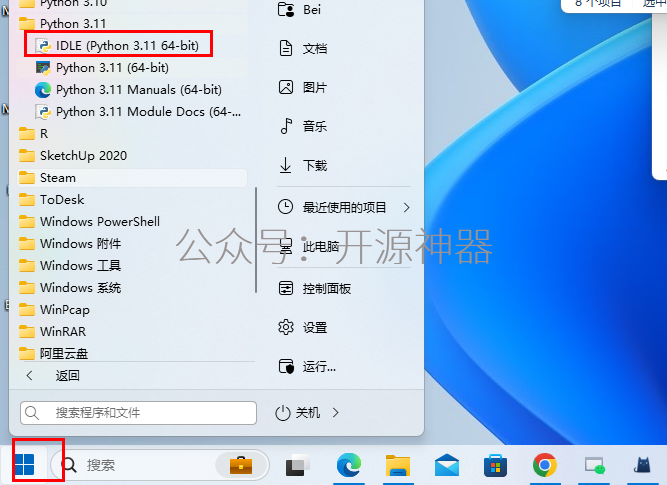Image resolution: width=667 pixels, height=485 pixels.
Task: Click the briefcase icon in taskbar search
Action: [x=241, y=465]
